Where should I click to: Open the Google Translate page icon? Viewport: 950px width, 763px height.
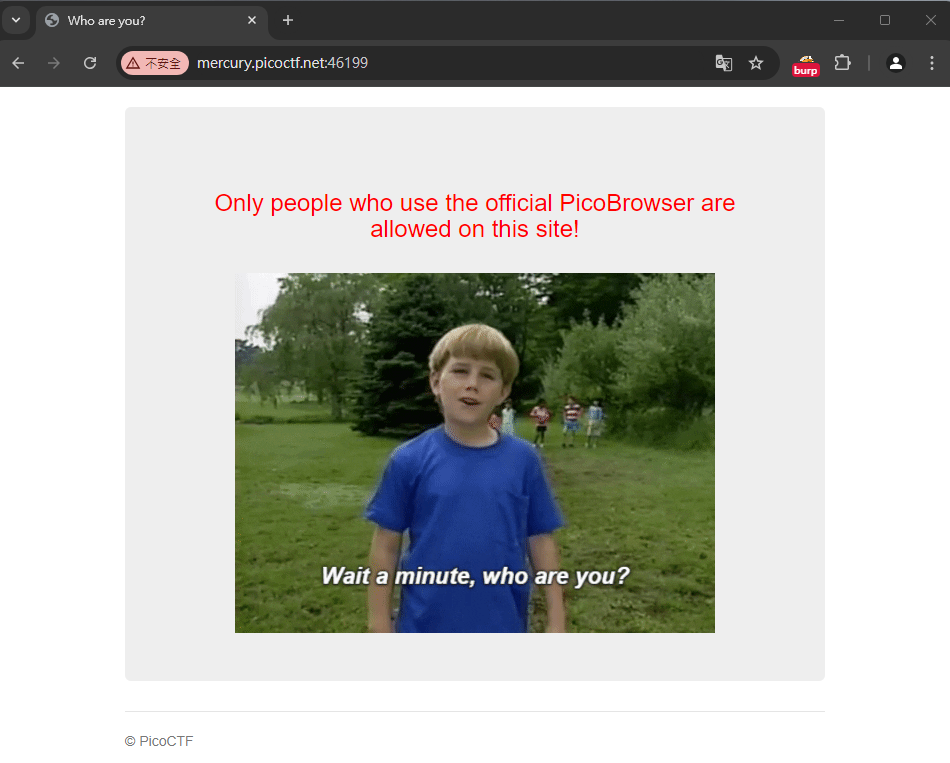723,63
